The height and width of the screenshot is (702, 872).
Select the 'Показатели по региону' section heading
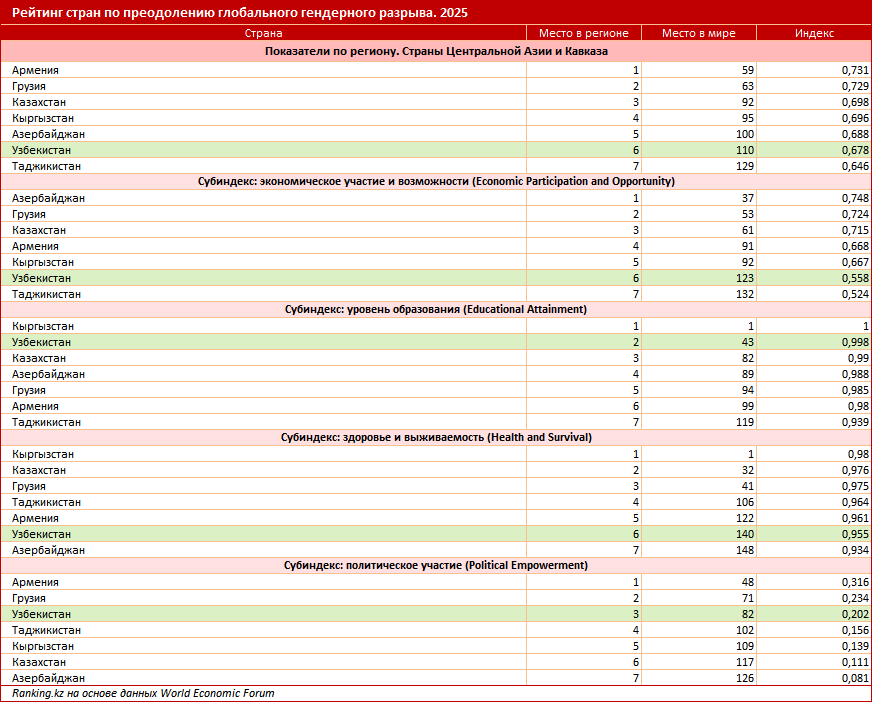pos(436,50)
